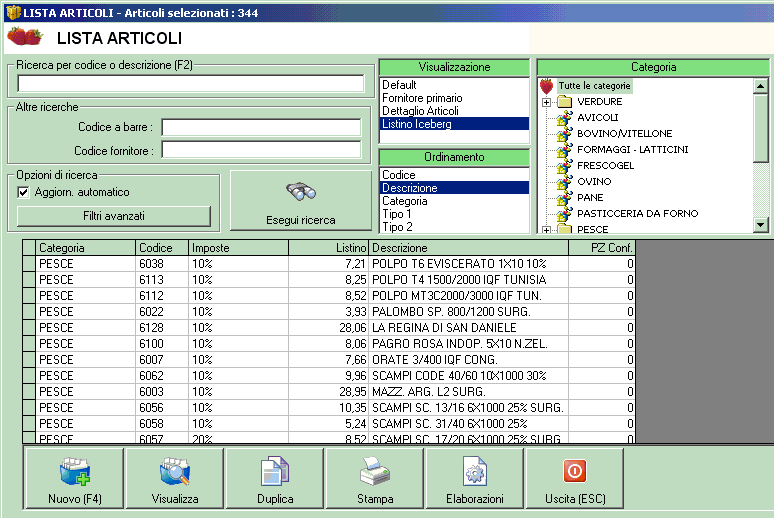
Task: Select the strawberry Tutte le categorie icon
Action: point(546,86)
